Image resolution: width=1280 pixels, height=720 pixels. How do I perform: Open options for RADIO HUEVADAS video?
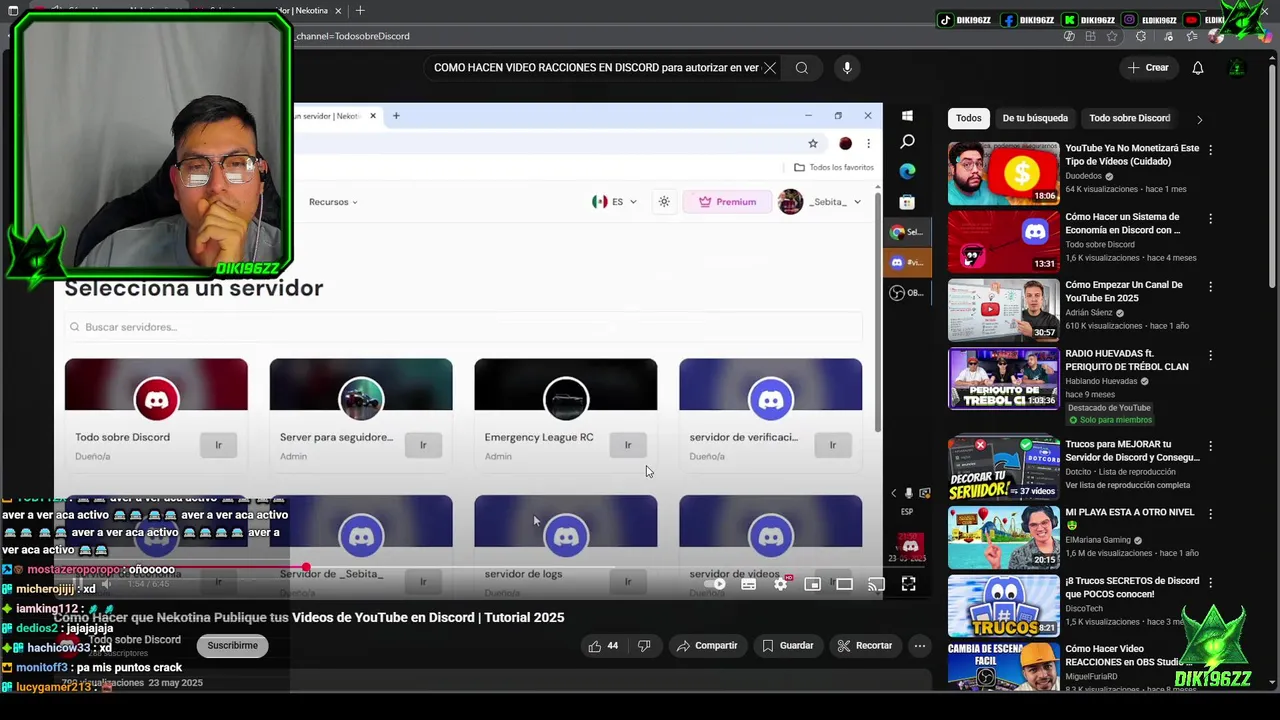(x=1210, y=356)
